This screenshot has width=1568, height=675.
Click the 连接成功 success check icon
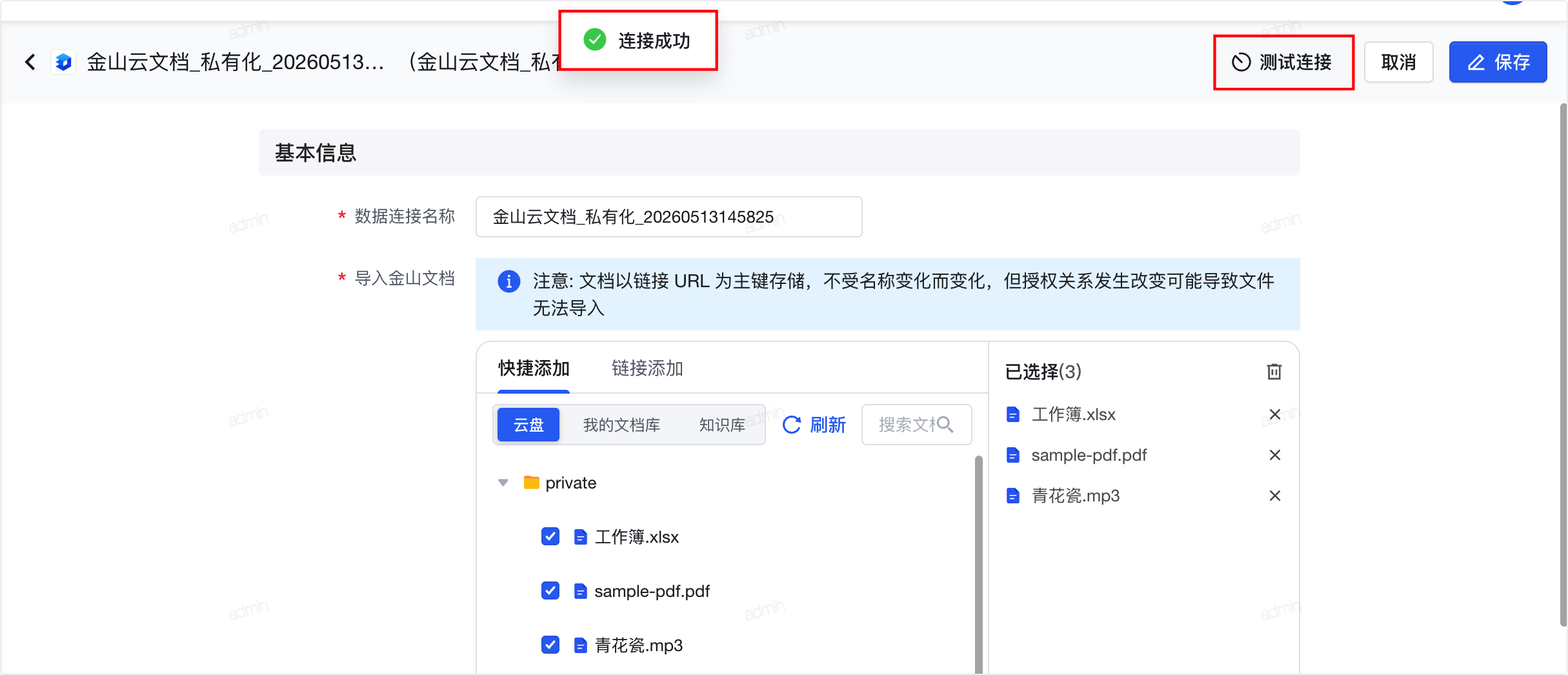(x=594, y=40)
